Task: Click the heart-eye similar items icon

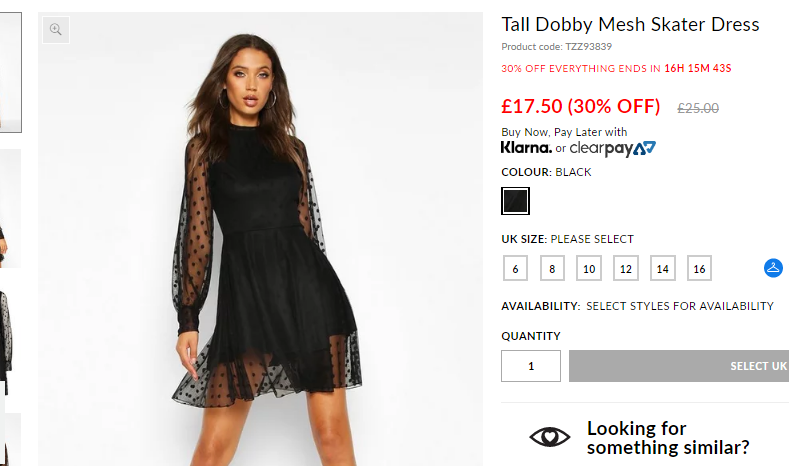Action: [549, 437]
